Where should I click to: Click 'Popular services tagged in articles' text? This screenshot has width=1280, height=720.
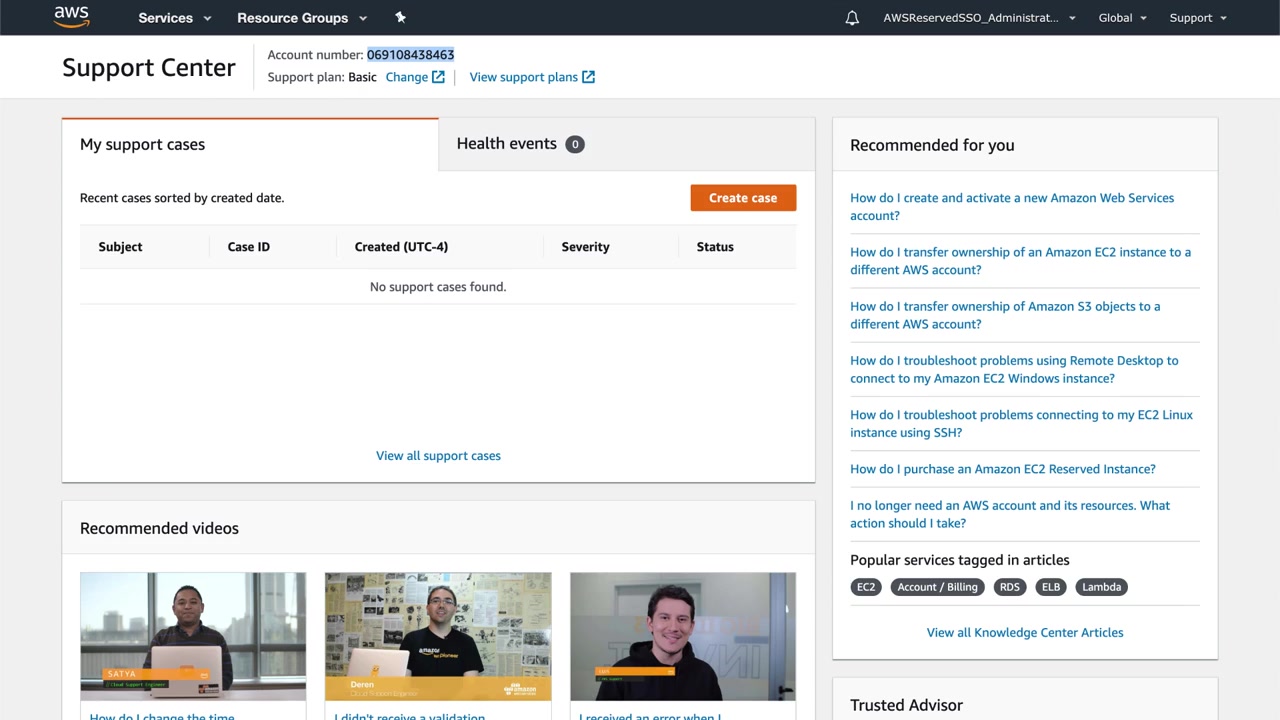coord(960,560)
